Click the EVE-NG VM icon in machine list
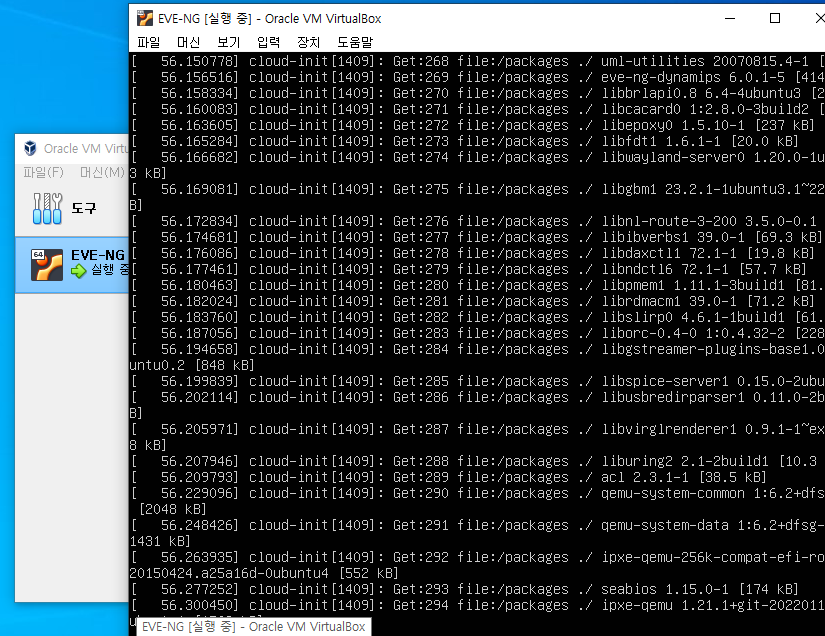The height and width of the screenshot is (636, 825). click(47, 265)
